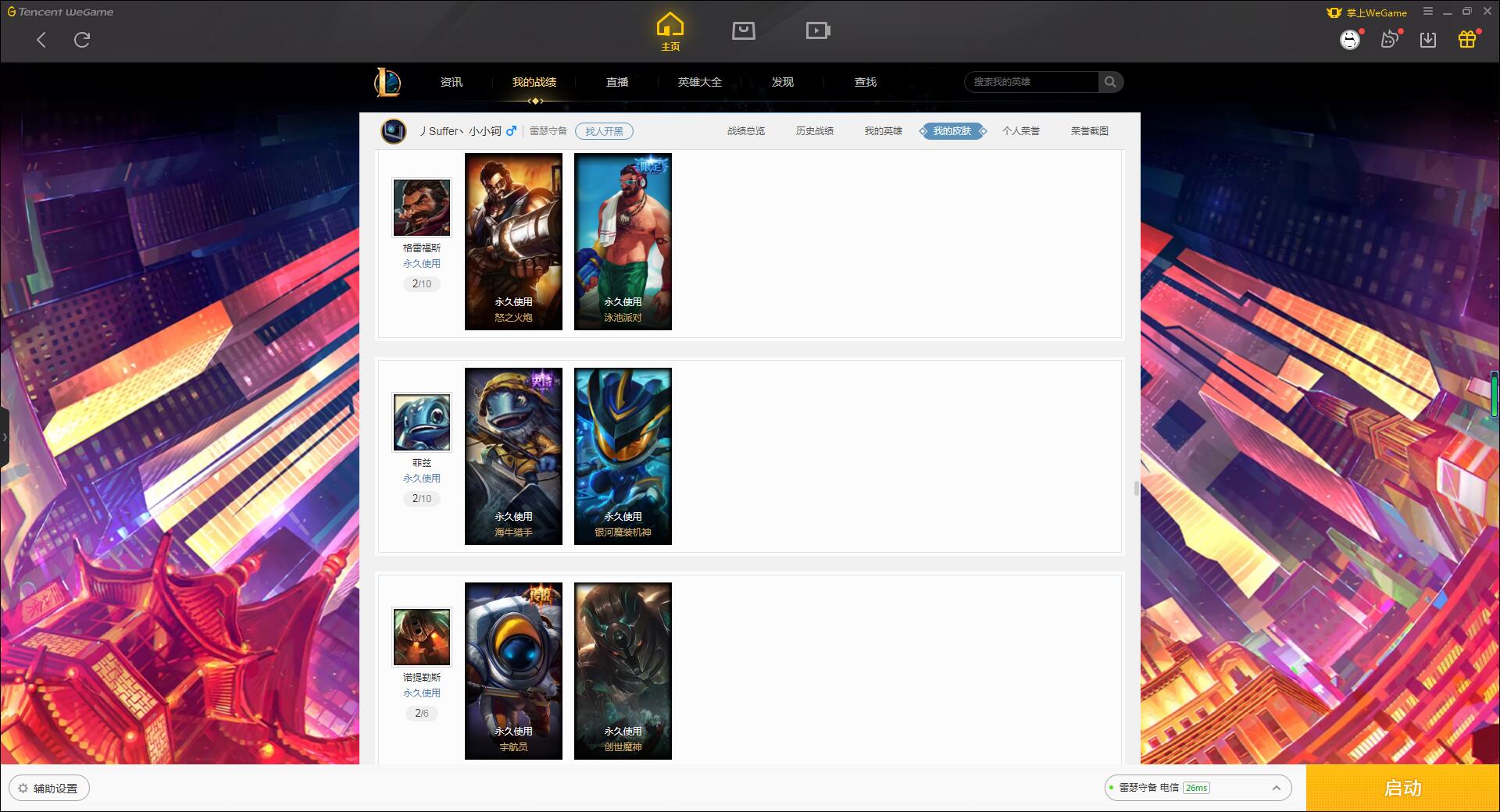The width and height of the screenshot is (1500, 812).
Task: Expand the left side panel handle
Action: point(4,437)
